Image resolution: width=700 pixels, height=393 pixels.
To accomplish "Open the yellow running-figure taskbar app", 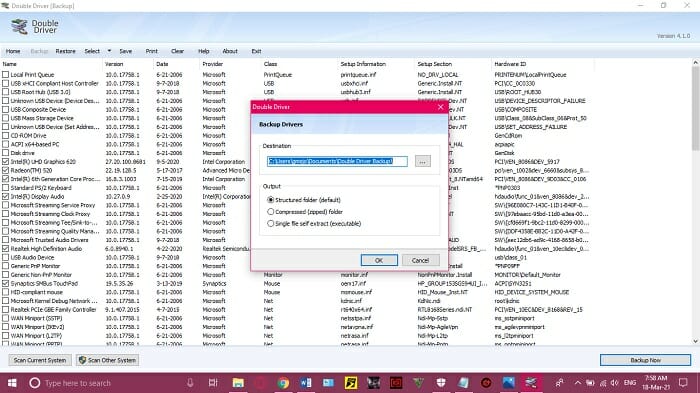I will coord(351,383).
